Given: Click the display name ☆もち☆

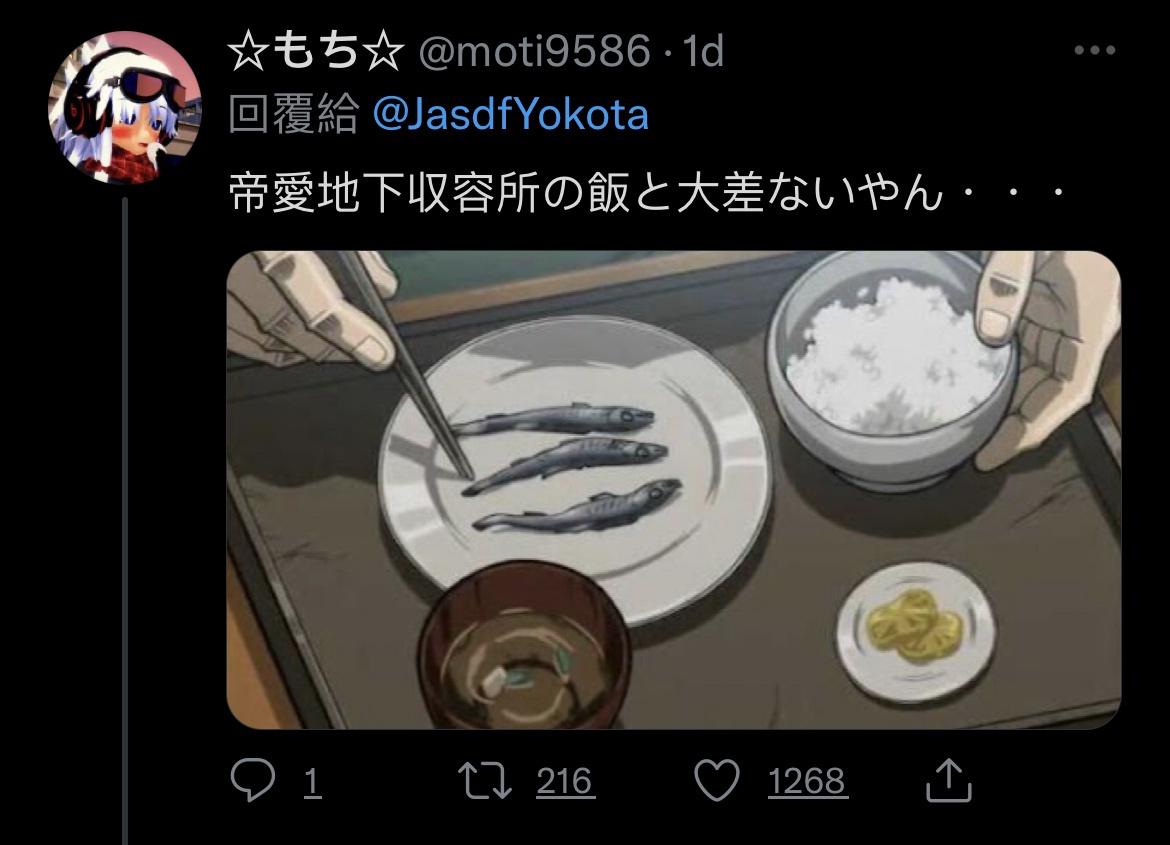Looking at the screenshot, I should point(316,51).
